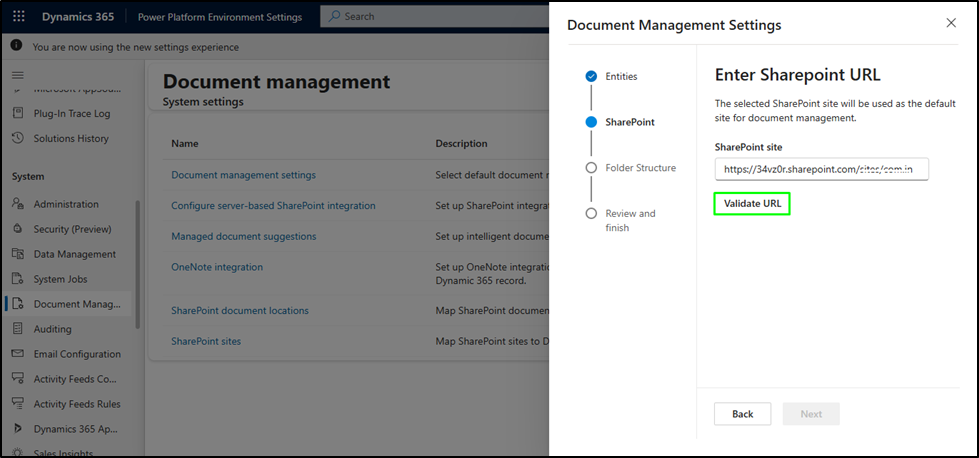Select the completed Entities step circle
Image resolution: width=979 pixels, height=458 pixels.
(591, 76)
